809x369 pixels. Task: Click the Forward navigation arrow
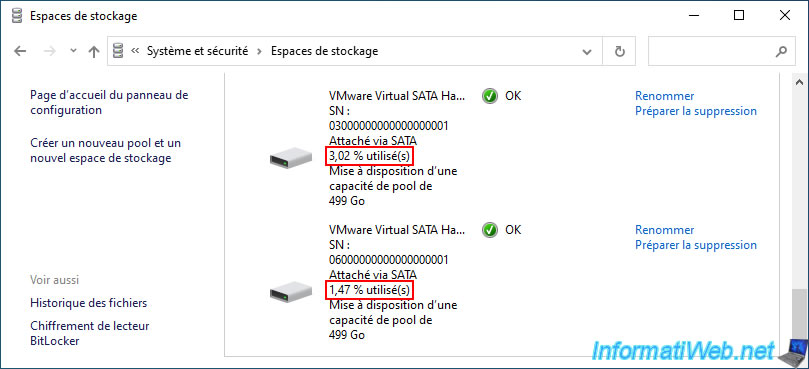click(50, 51)
